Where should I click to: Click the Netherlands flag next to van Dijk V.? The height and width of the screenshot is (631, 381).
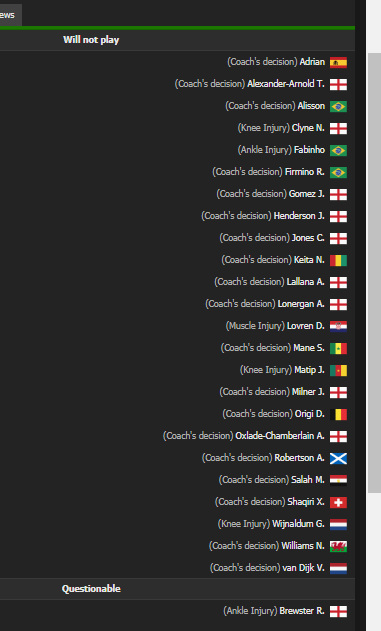pos(338,568)
